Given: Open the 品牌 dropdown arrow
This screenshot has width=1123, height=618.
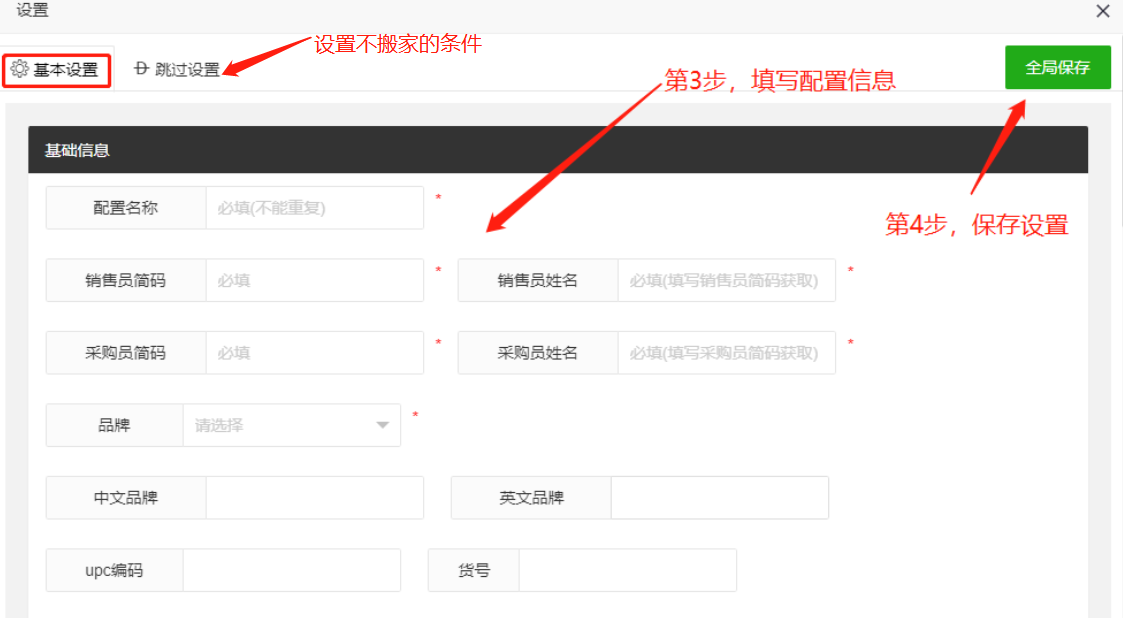Looking at the screenshot, I should [382, 425].
